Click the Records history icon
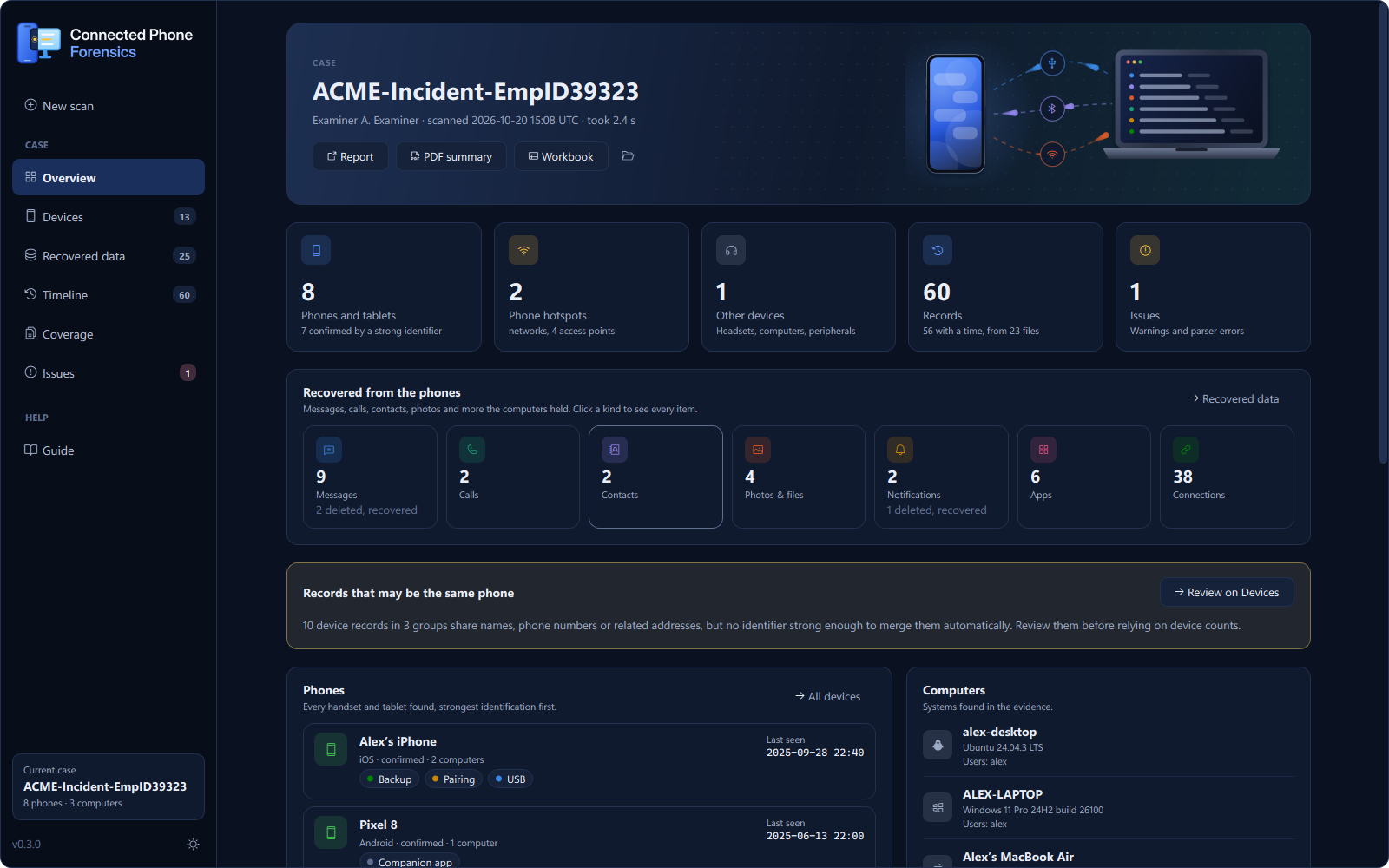1389x868 pixels. 938,250
